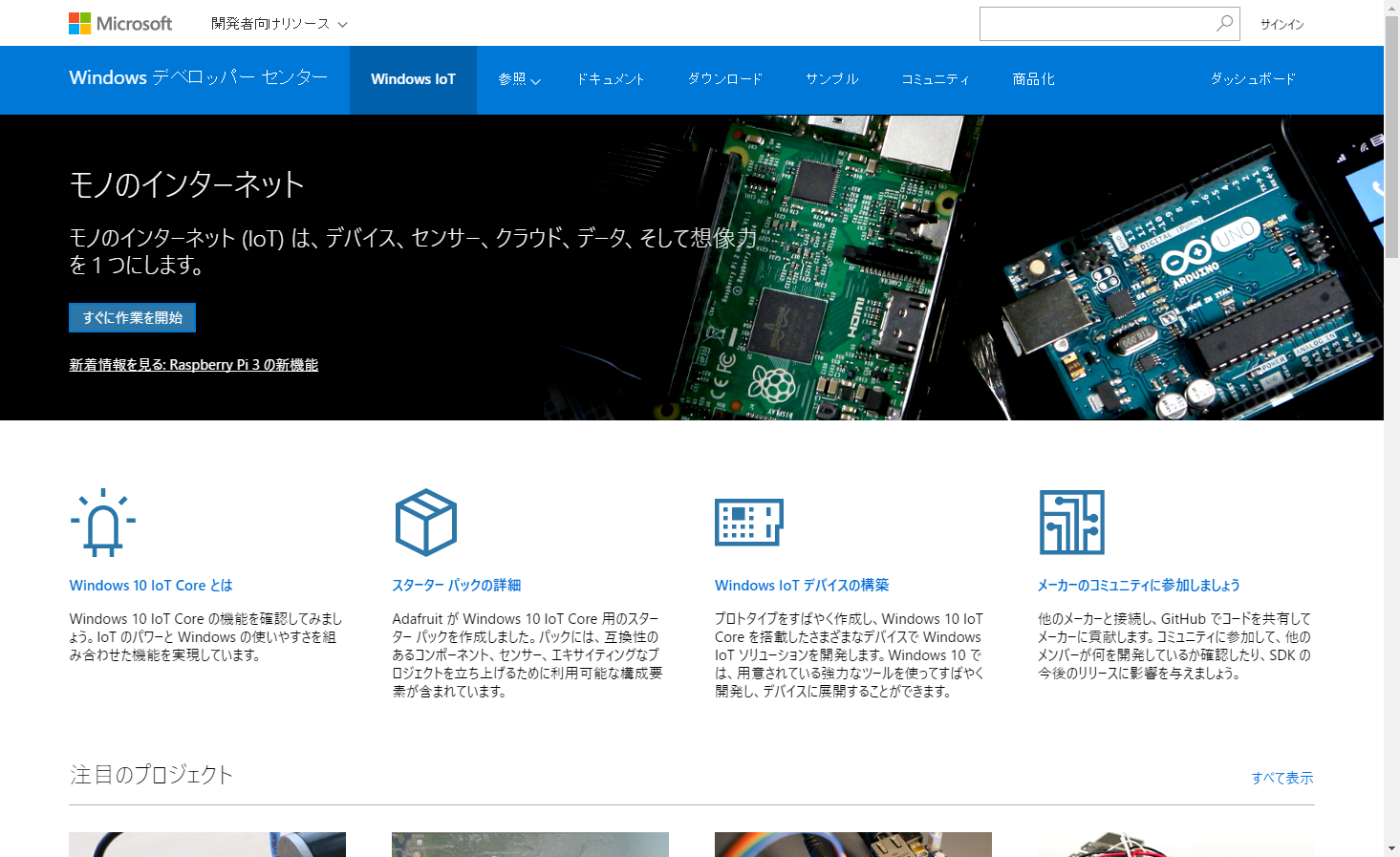
Task: Open the サンプル menu item
Action: coord(831,79)
